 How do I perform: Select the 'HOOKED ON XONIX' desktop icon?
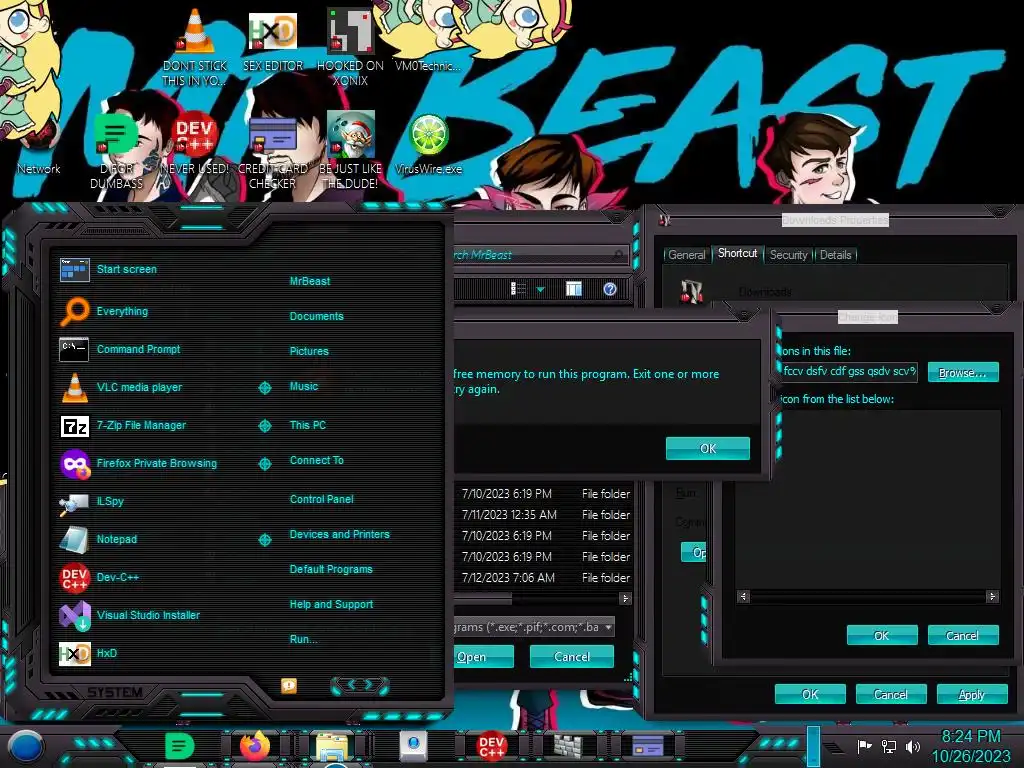click(x=350, y=49)
